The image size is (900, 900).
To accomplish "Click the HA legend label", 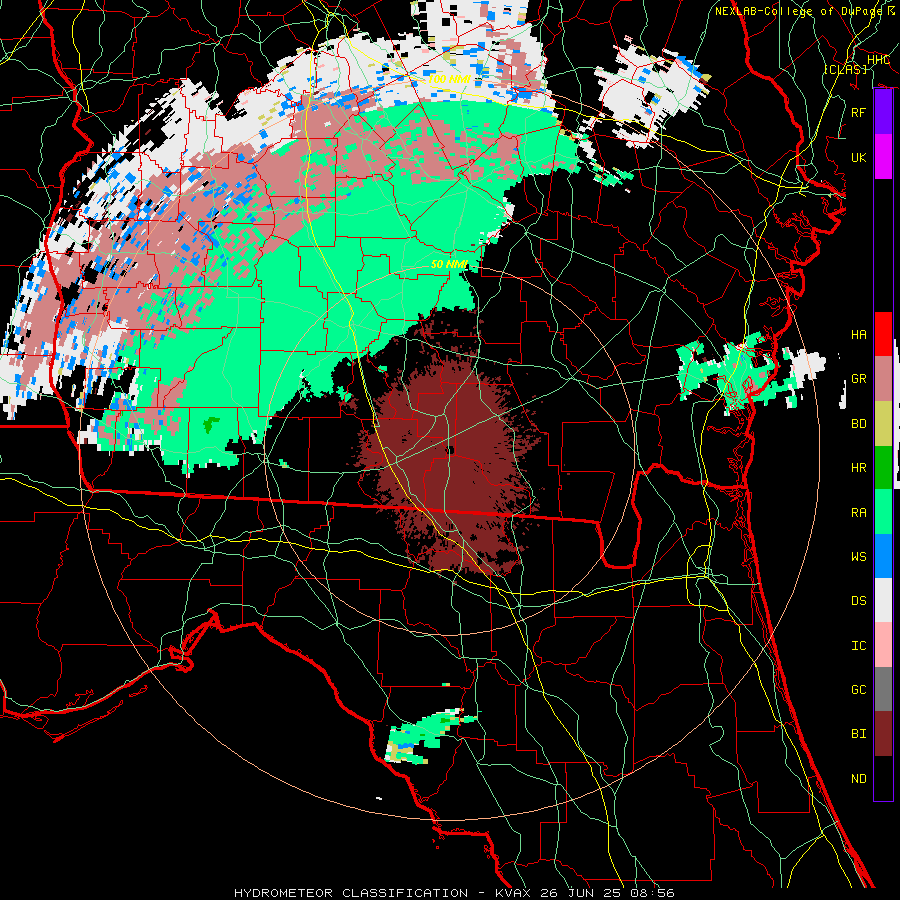I will [x=858, y=334].
